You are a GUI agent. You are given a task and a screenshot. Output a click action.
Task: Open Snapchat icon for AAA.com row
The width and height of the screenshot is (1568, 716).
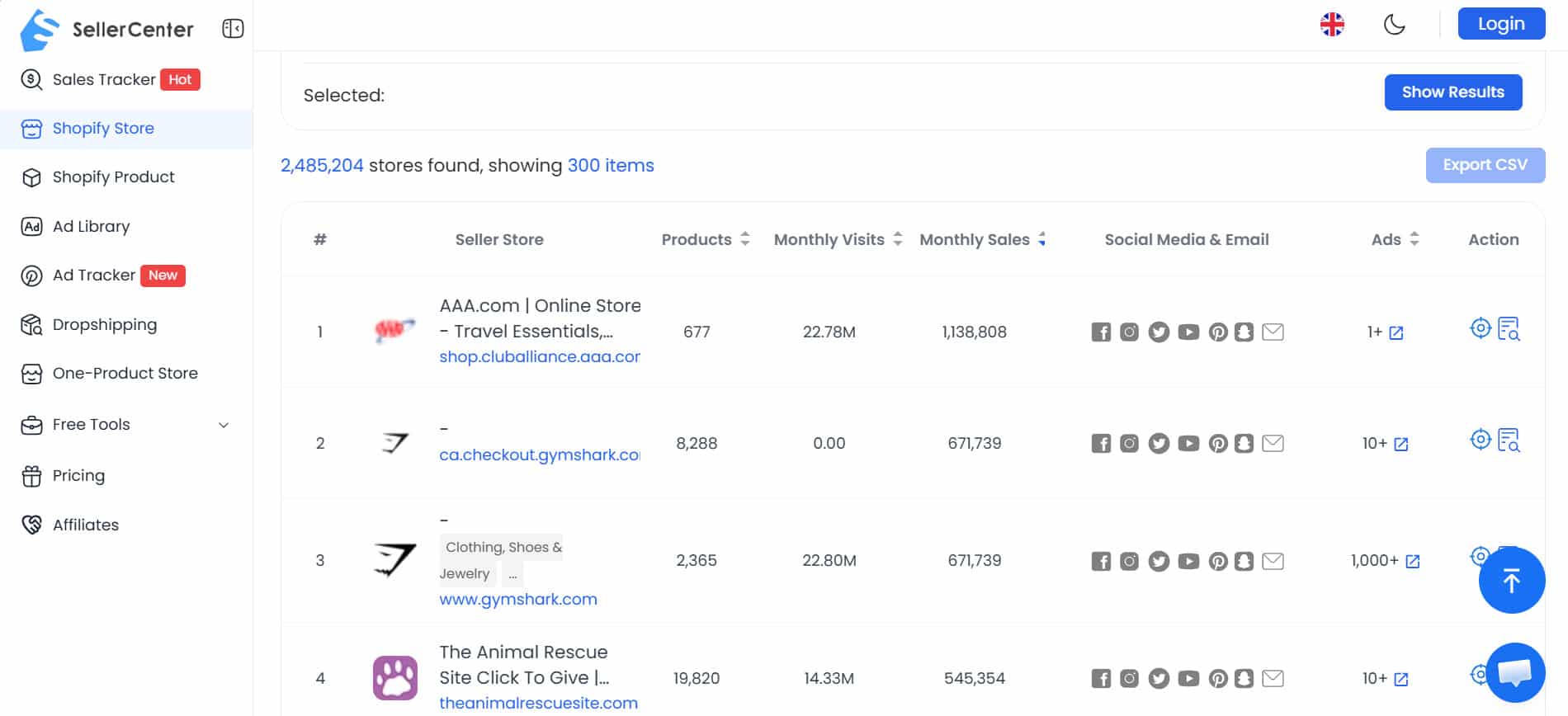1244,332
